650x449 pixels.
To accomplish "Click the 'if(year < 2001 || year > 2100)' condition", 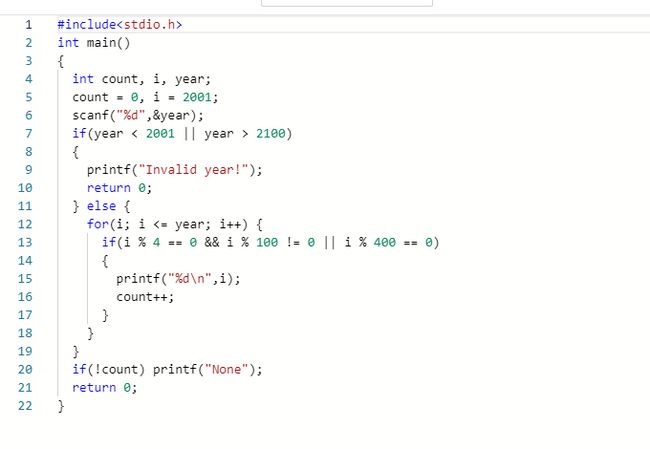I will (182, 133).
